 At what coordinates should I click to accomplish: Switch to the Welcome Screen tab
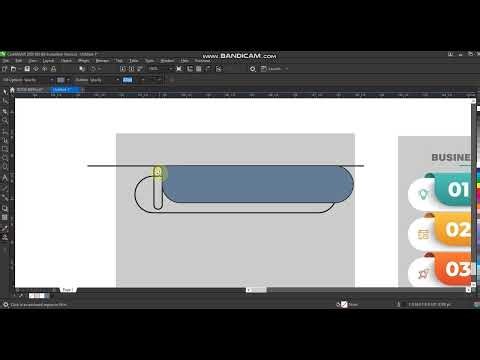point(30,90)
